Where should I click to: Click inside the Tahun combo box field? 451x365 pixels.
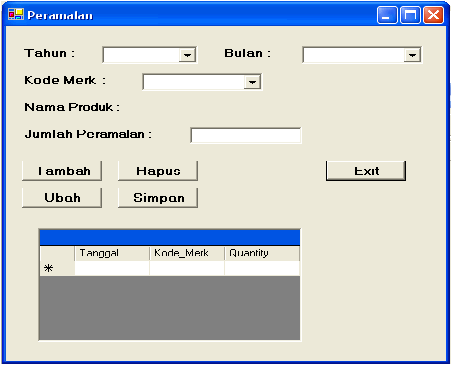[150, 55]
